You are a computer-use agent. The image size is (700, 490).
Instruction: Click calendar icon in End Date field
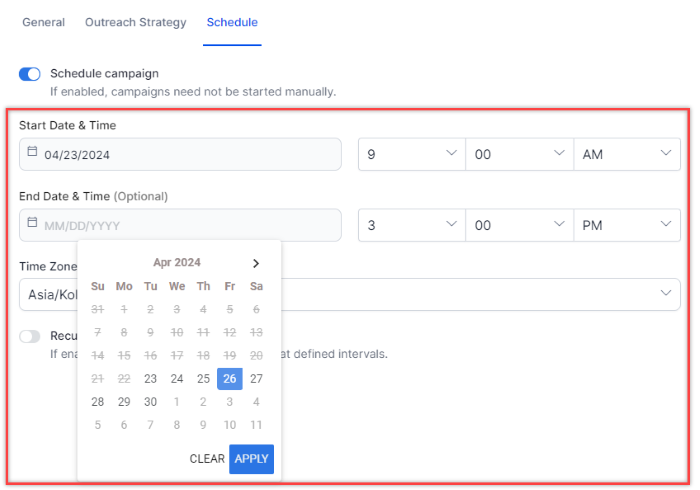(32, 224)
